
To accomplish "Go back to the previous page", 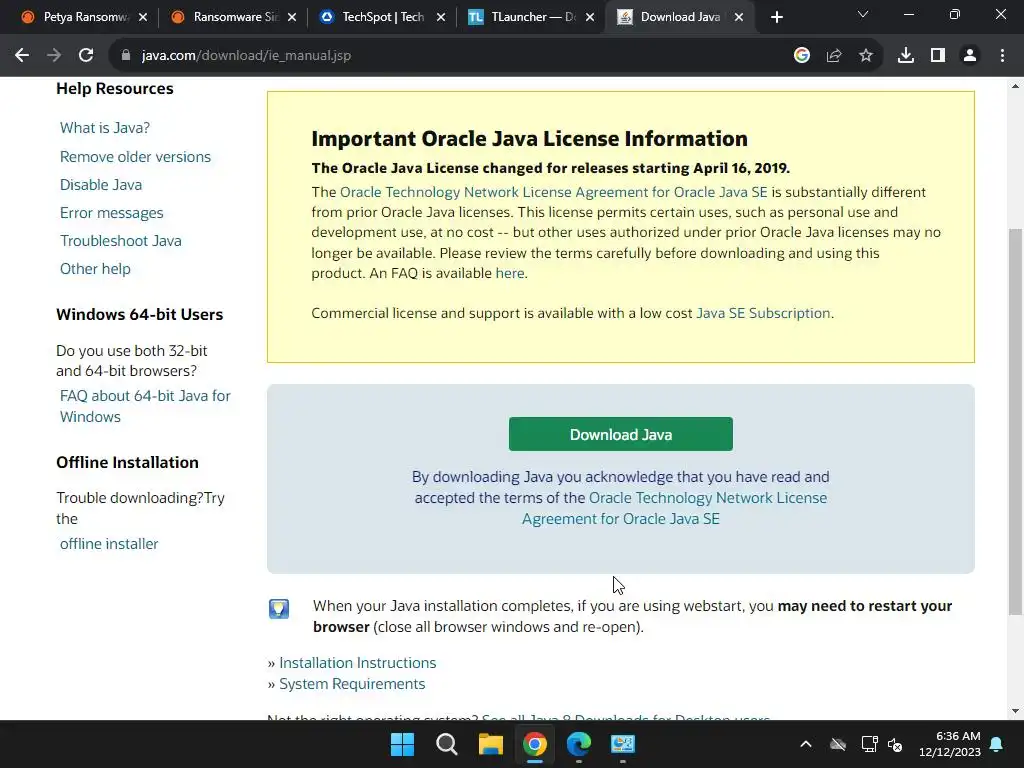I will (22, 56).
